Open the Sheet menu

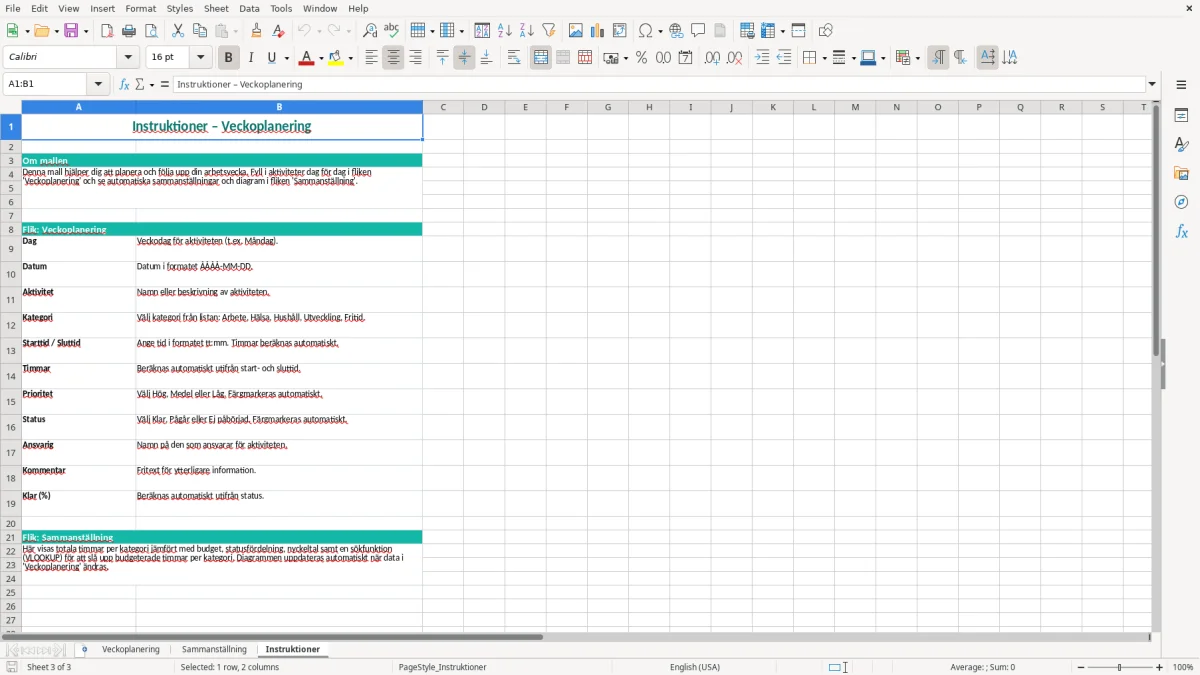pyautogui.click(x=216, y=8)
